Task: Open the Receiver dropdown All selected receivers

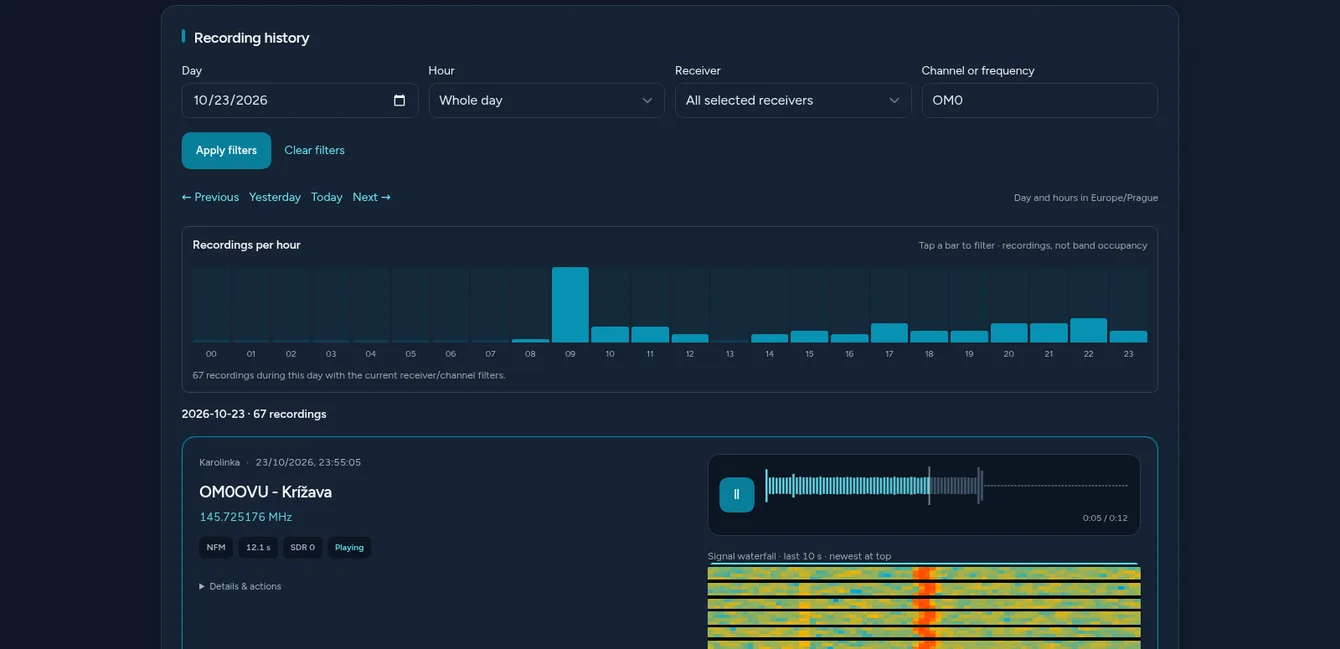Action: (x=793, y=100)
